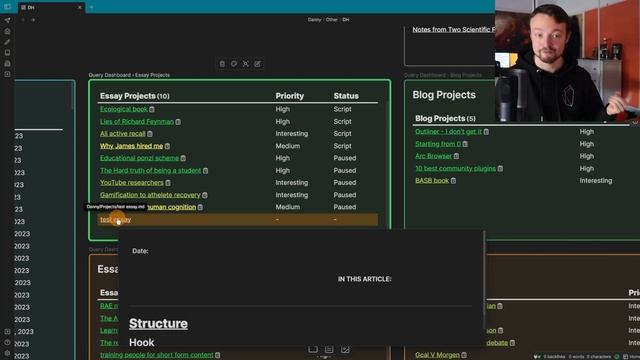Image resolution: width=640 pixels, height=360 pixels.
Task: Click the file icon beside Gamification to athelete recovery
Action: click(x=205, y=195)
